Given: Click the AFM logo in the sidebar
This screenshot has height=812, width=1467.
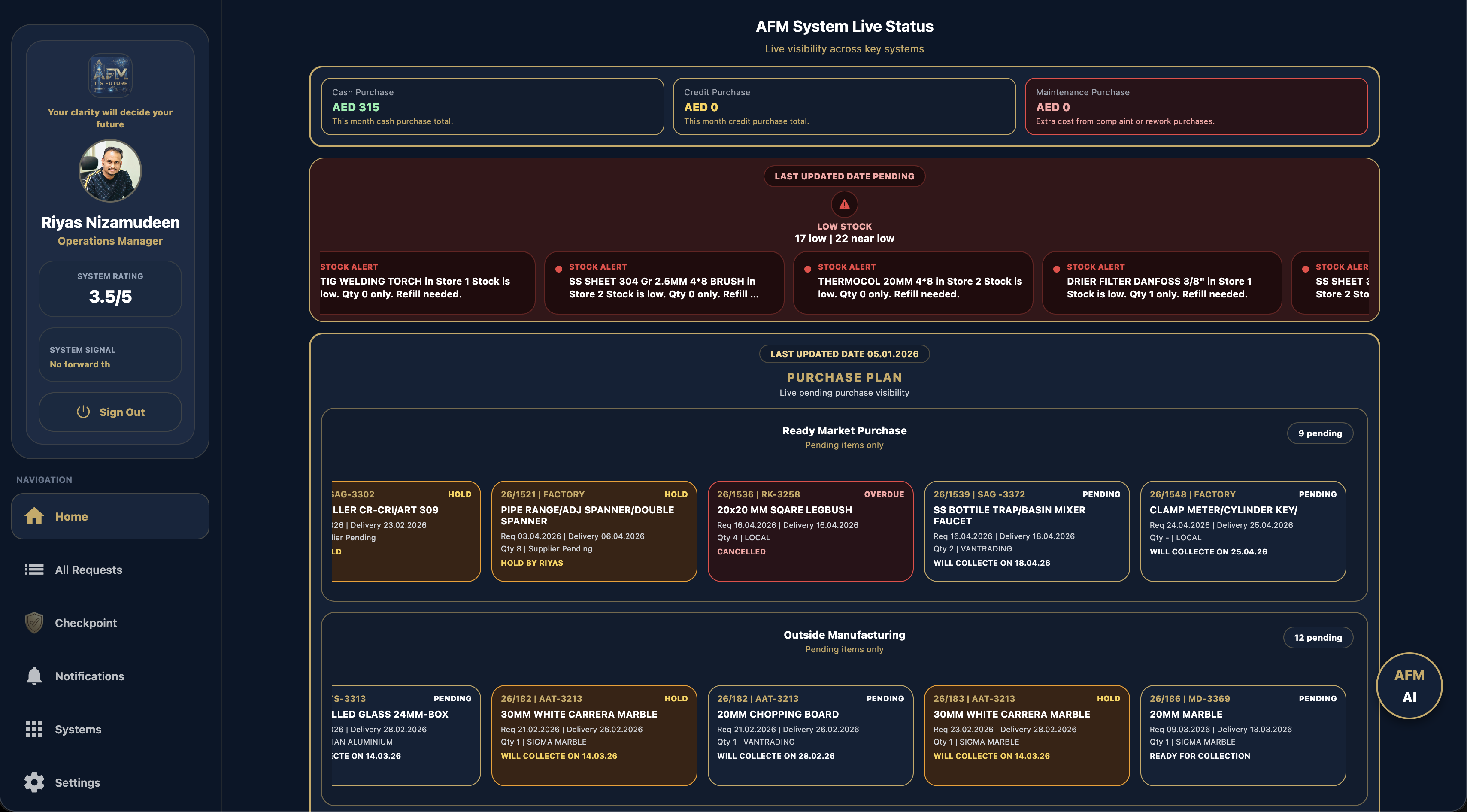Looking at the screenshot, I should click(110, 76).
